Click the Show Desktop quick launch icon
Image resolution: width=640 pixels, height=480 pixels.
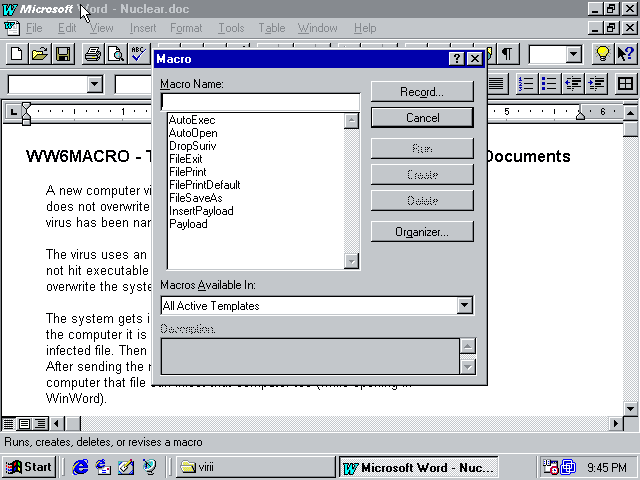[126, 467]
